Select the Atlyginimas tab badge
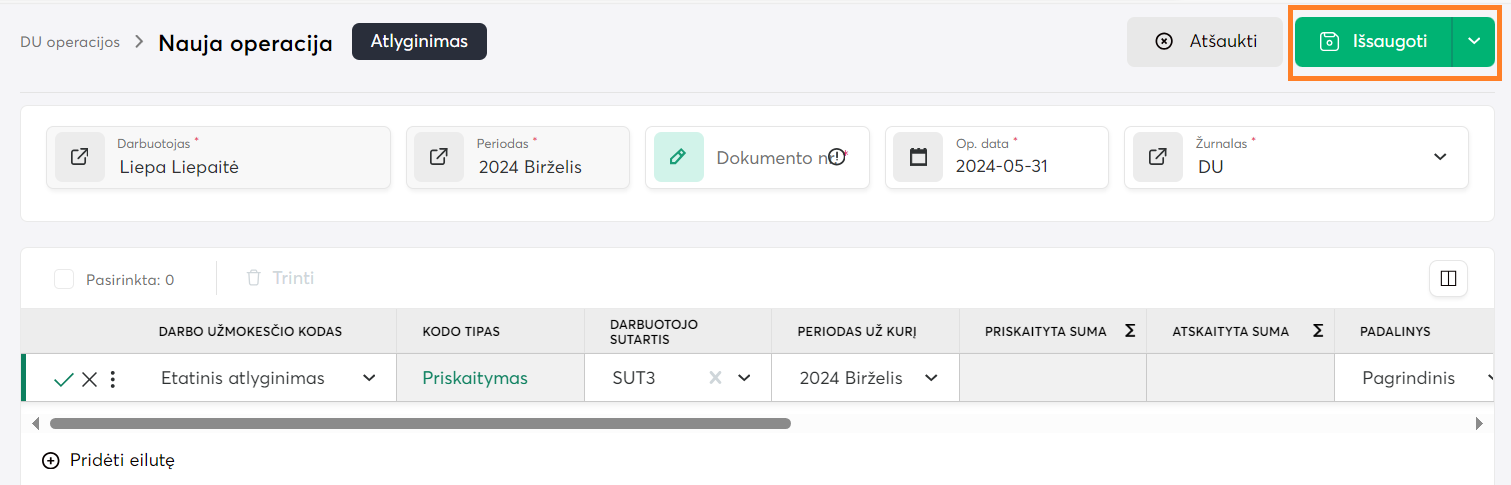 419,42
